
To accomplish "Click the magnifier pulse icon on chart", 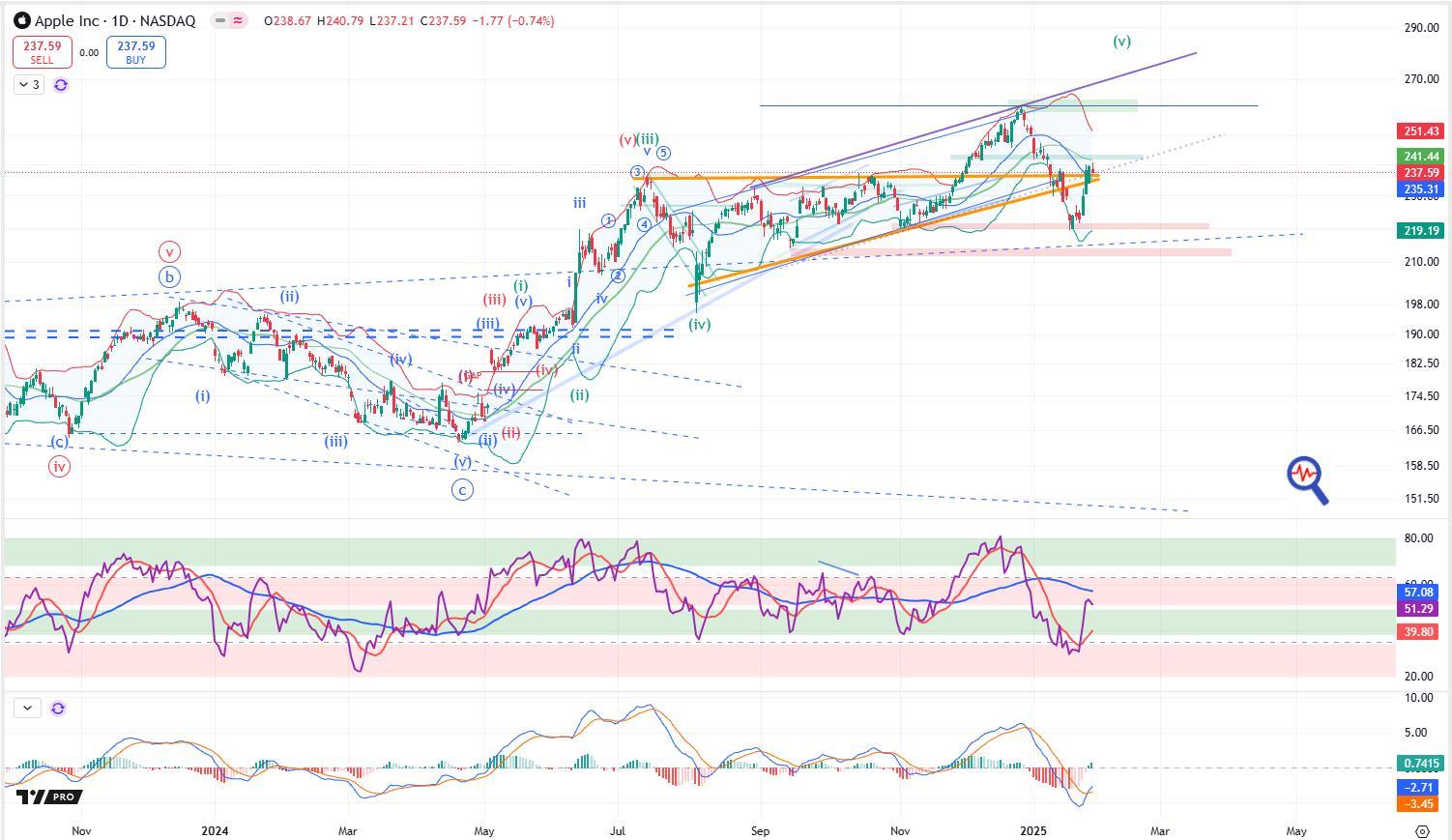I will coord(1307,480).
